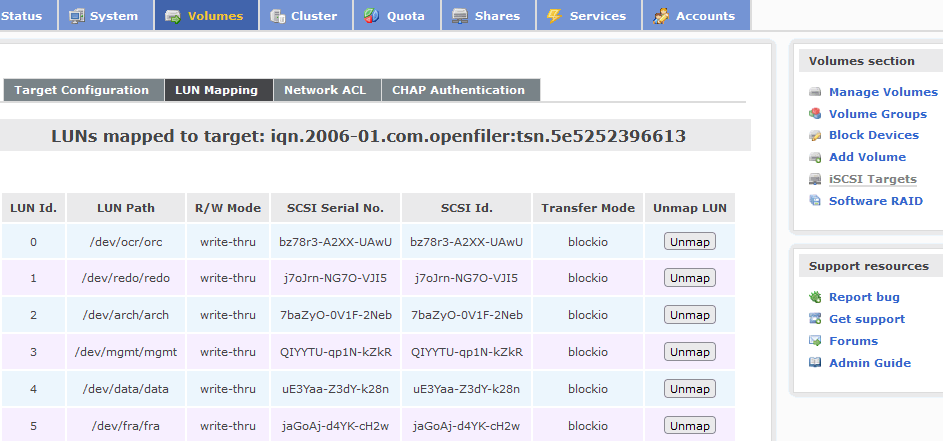Unmap LUN 5 at /dev/fra/fra
Screen dimensions: 943x441
coord(690,426)
